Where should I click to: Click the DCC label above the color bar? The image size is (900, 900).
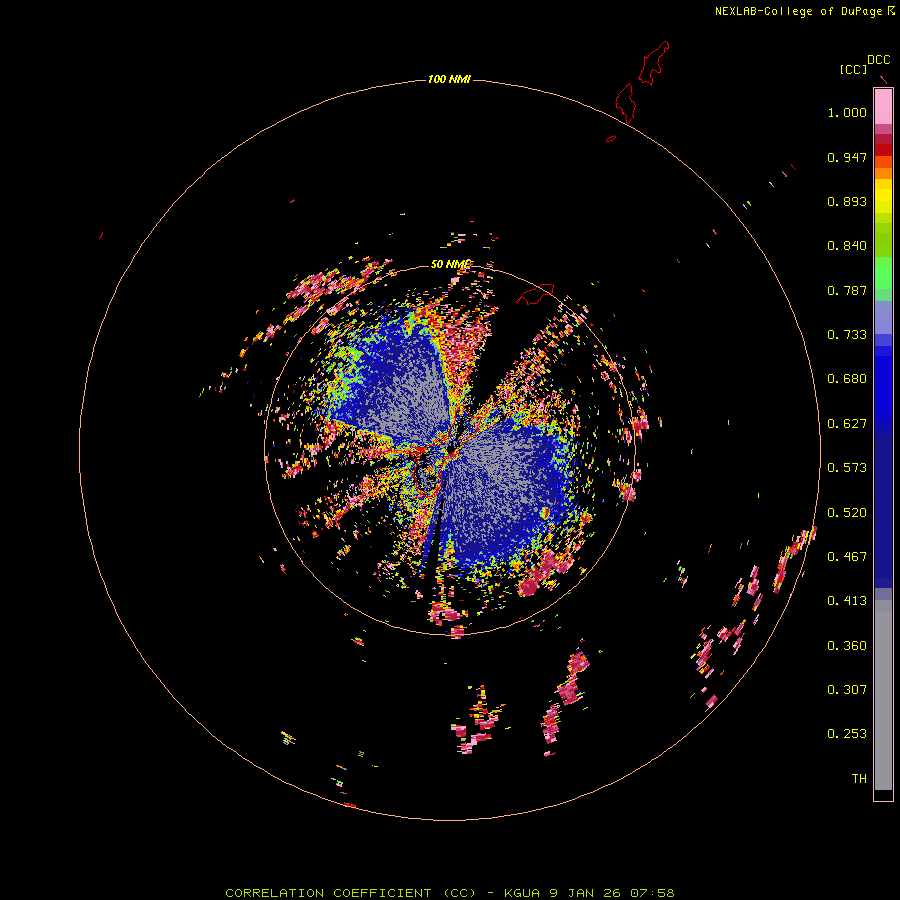pos(878,60)
